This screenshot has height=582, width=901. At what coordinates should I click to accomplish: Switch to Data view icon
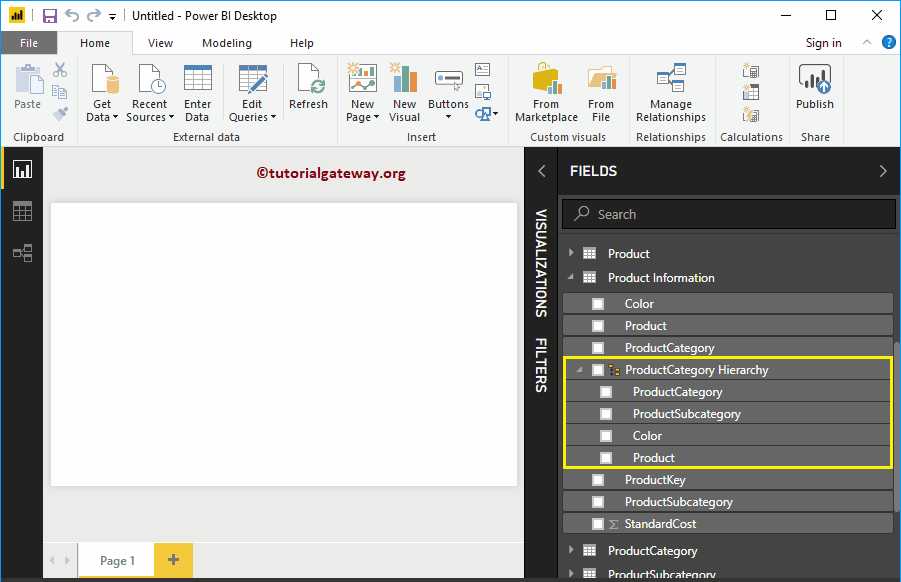click(22, 211)
